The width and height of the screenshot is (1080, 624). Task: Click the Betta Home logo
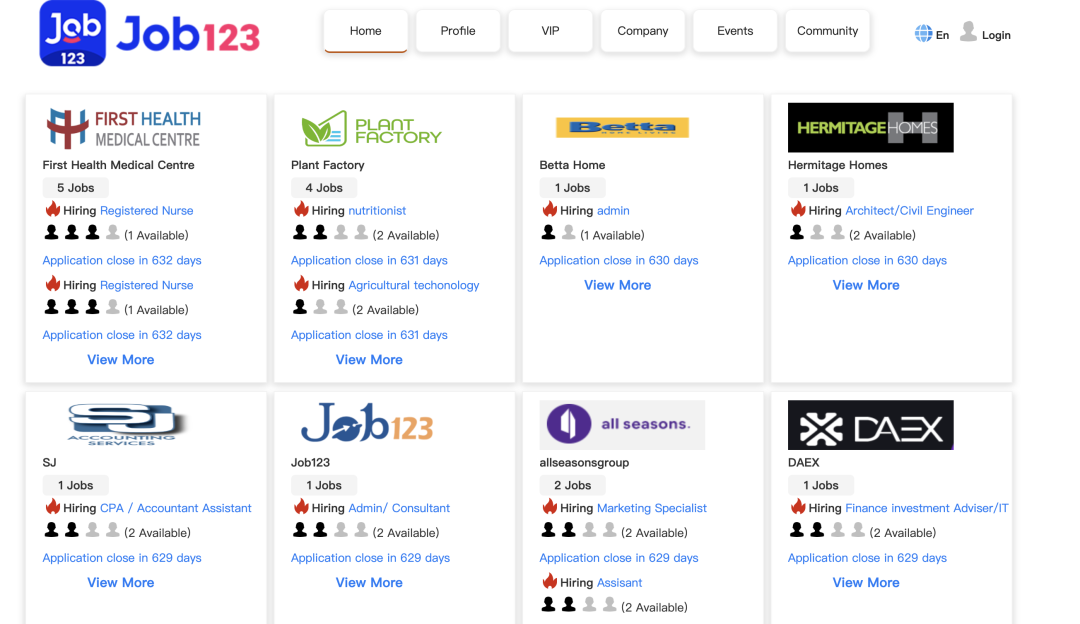pyautogui.click(x=622, y=127)
